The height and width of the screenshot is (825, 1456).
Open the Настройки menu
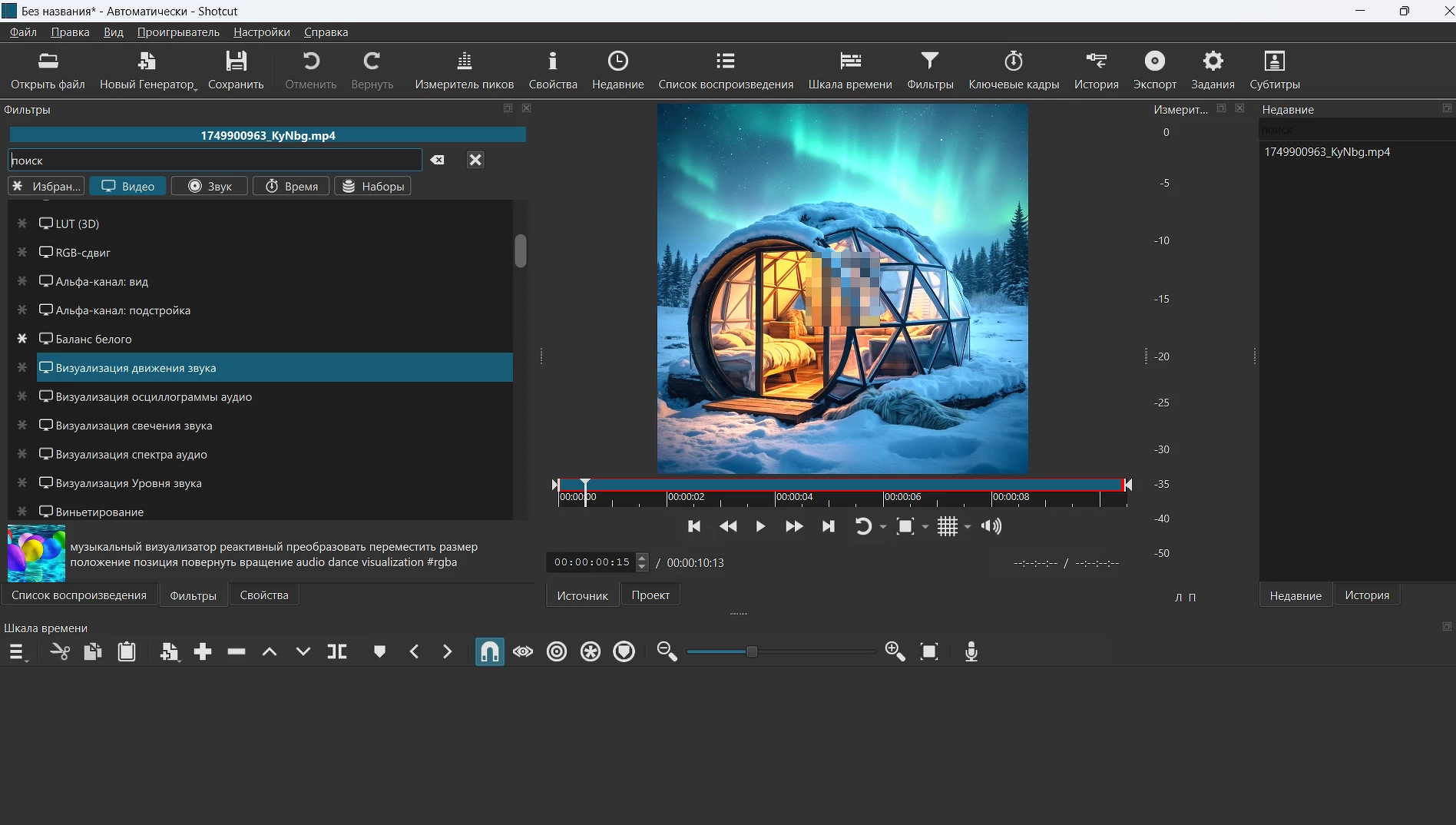(x=261, y=32)
